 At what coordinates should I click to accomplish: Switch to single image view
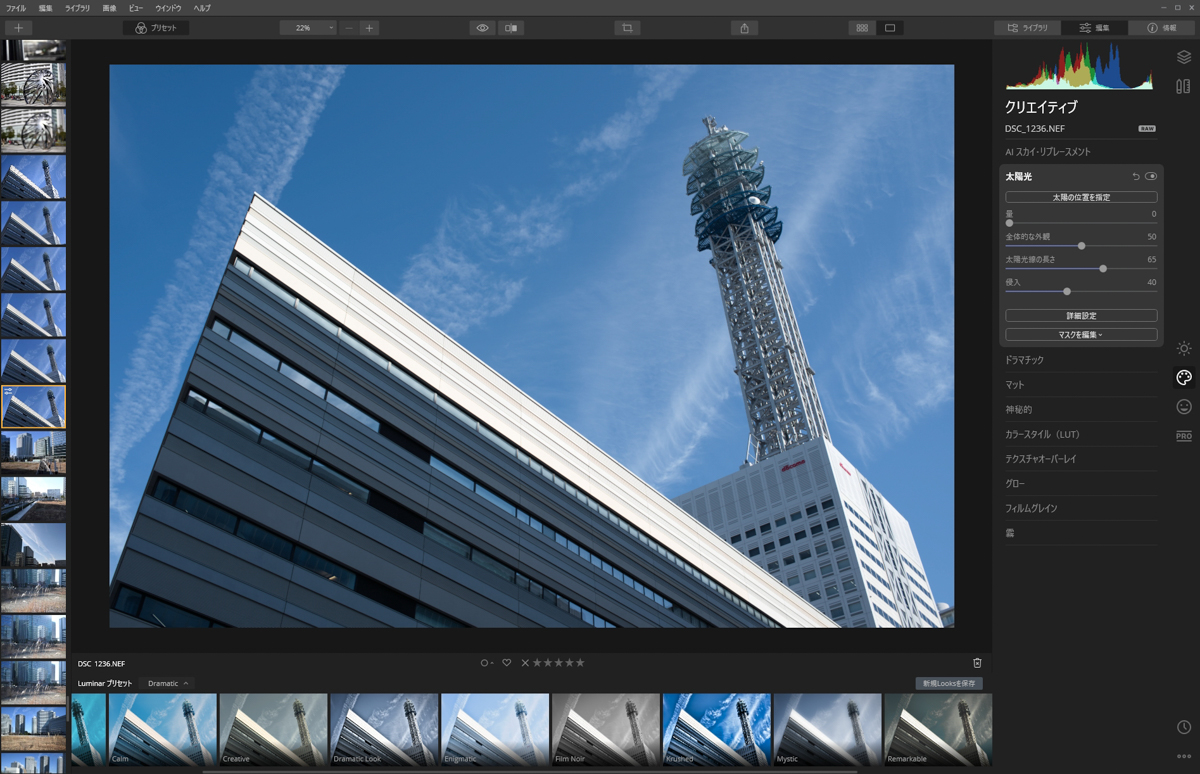coord(890,28)
